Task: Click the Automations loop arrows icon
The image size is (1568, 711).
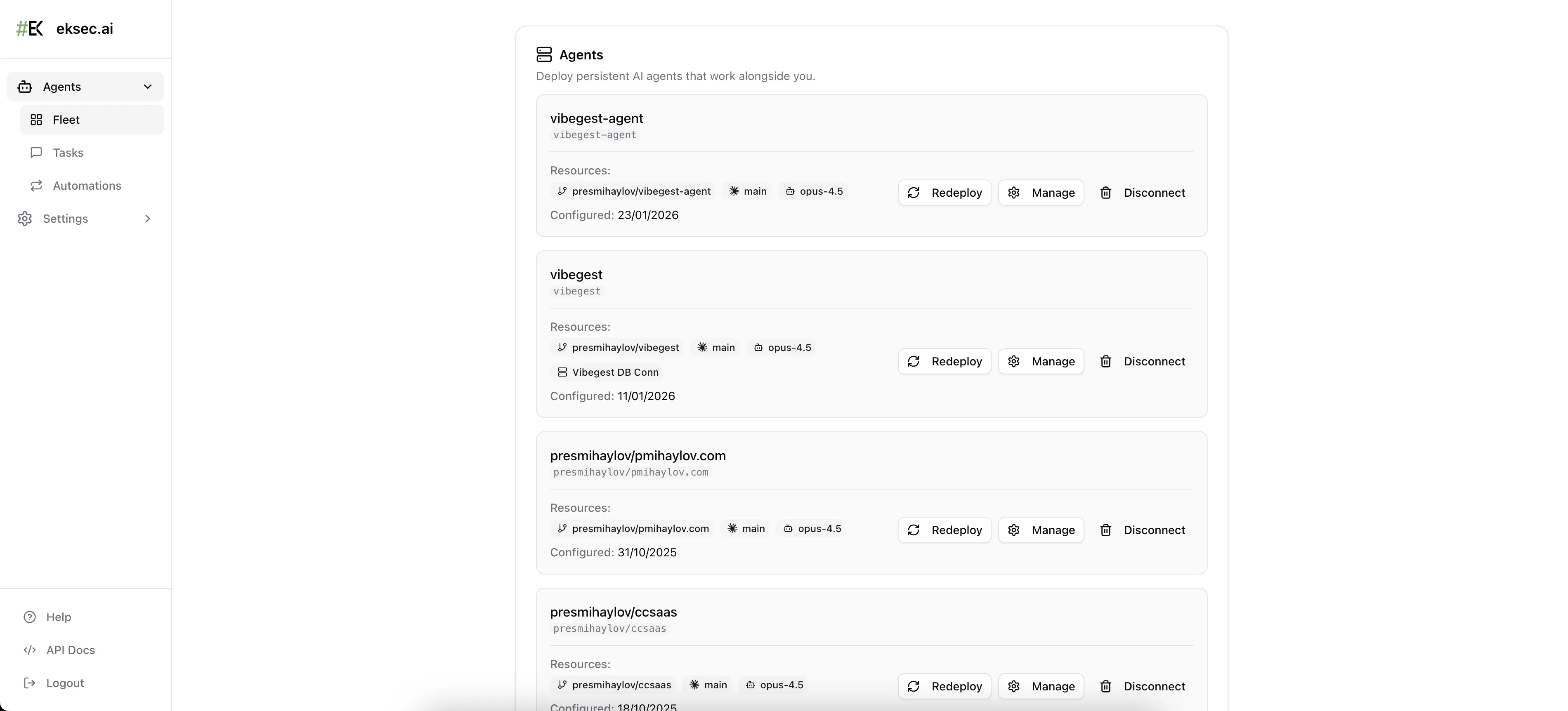Action: tap(37, 186)
